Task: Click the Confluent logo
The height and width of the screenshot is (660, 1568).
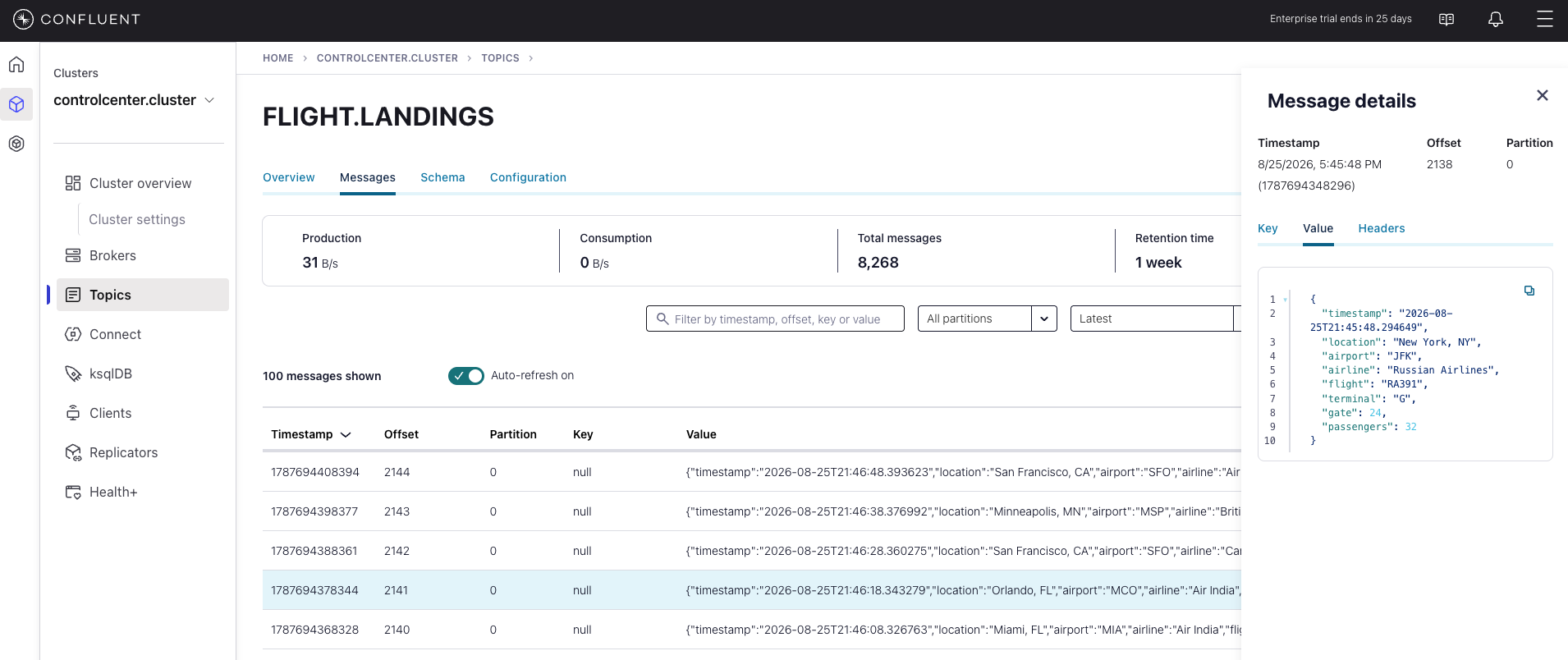Action: click(77, 19)
